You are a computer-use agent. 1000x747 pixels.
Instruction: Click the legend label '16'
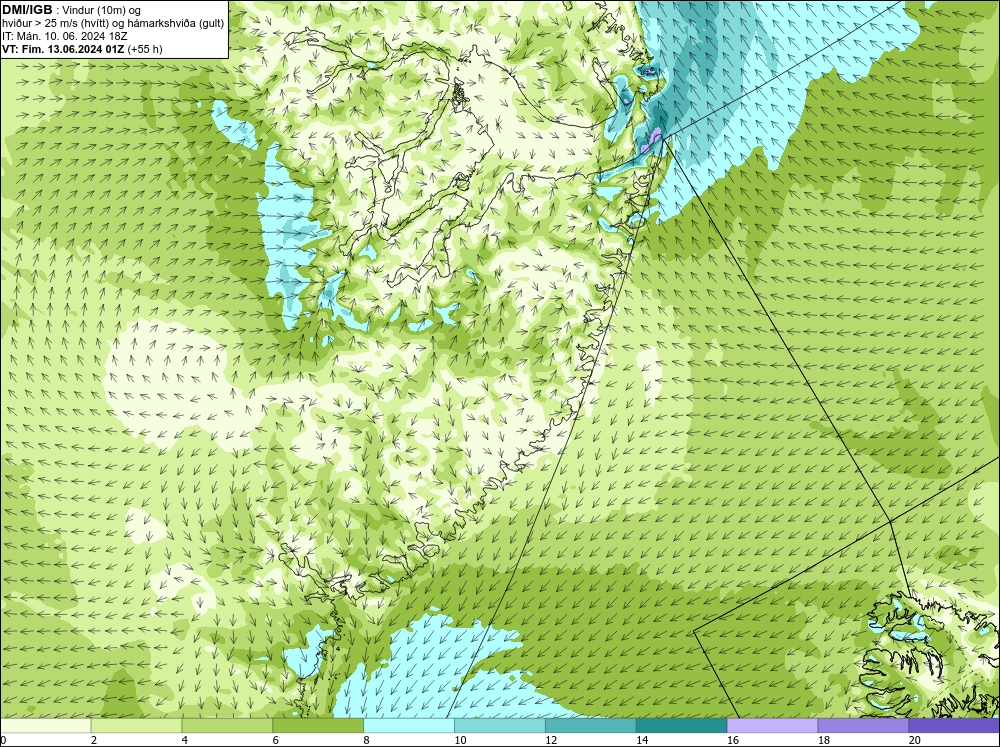coord(732,740)
